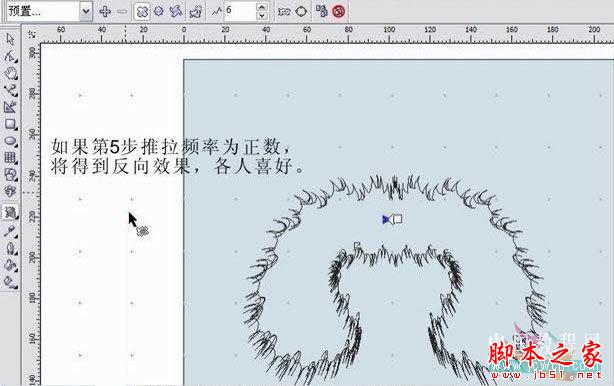Select Push and Pull distortion mode
Screen dimensions: 614x386
tap(142, 12)
